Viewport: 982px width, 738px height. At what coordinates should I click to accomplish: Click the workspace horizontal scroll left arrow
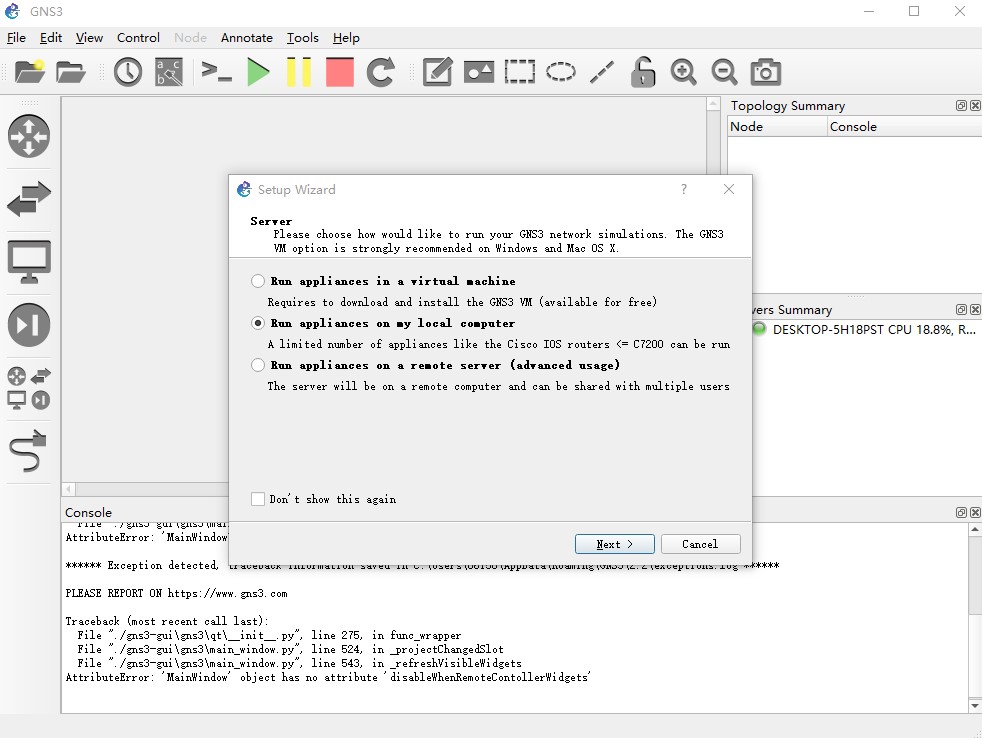click(69, 489)
